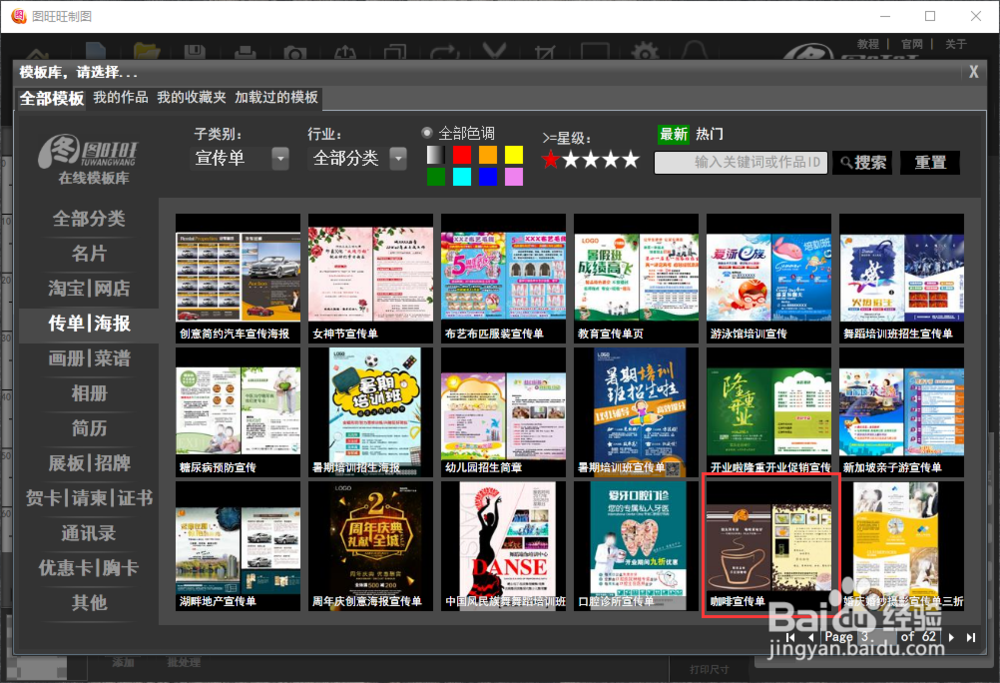This screenshot has width=1000, height=683.
Task: Switch to 我的收藏夹 tab
Action: click(191, 97)
